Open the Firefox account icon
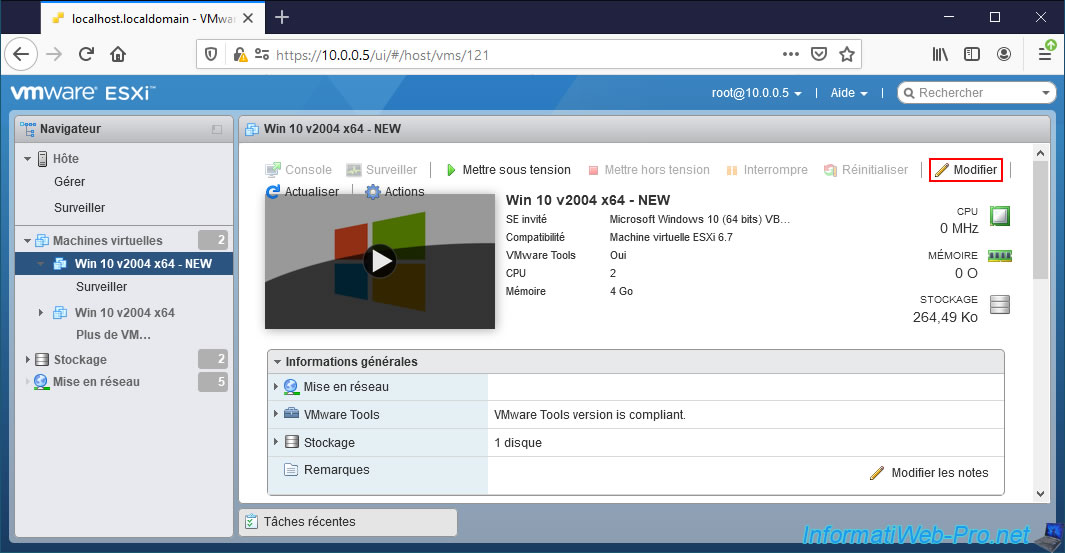The image size is (1065, 553). tap(1004, 54)
